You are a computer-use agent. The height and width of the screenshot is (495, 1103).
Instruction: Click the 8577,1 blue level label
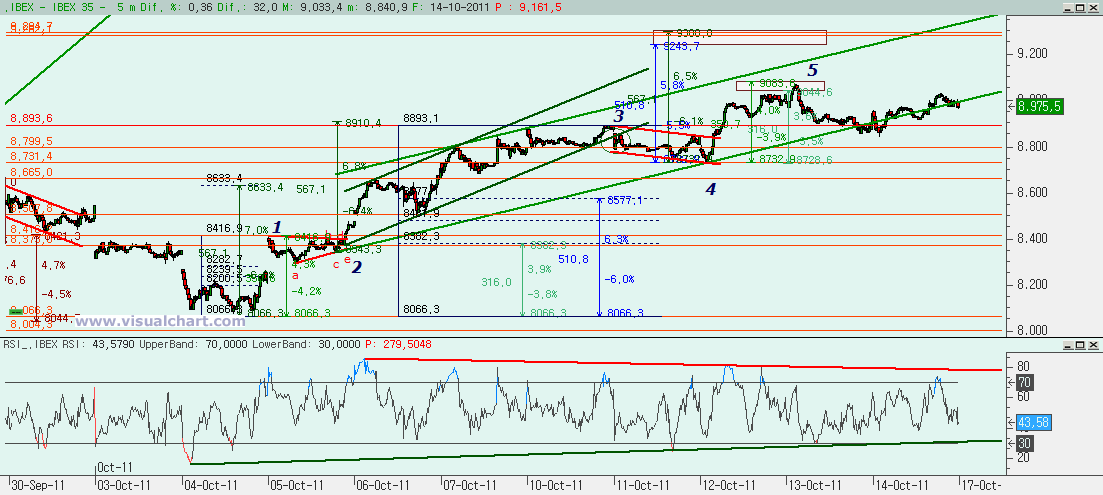623,200
